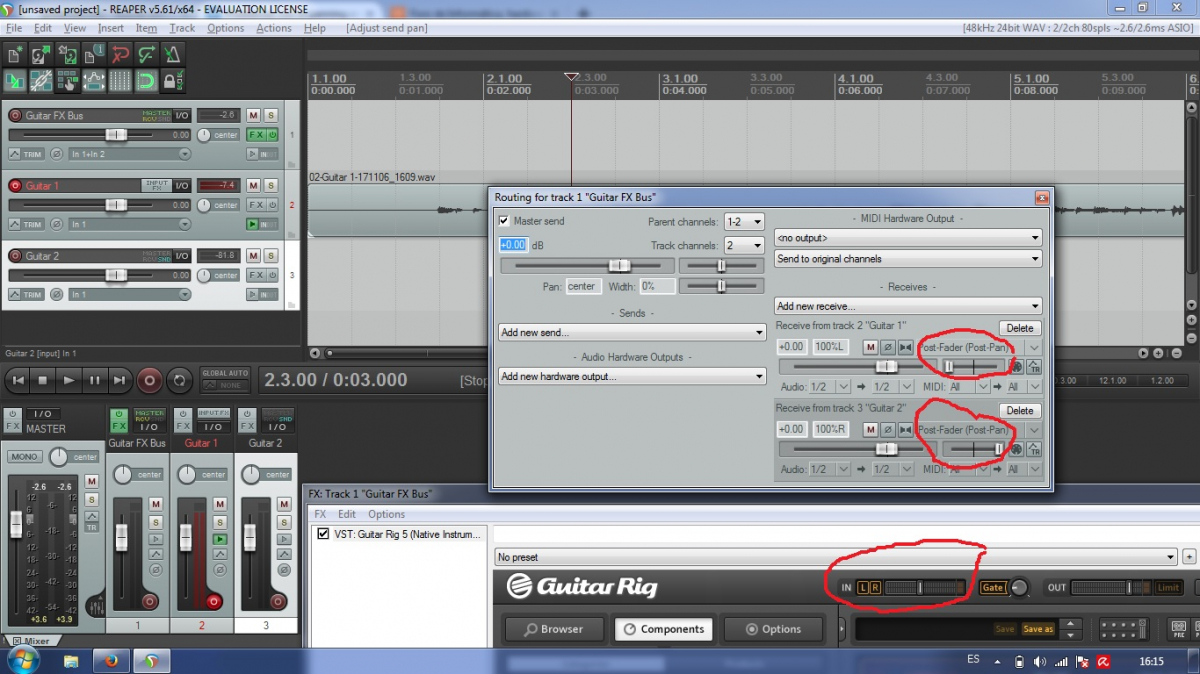Viewport: 1200px width, 674px height.
Task: Open Edit menu in FX window
Action: coord(346,514)
